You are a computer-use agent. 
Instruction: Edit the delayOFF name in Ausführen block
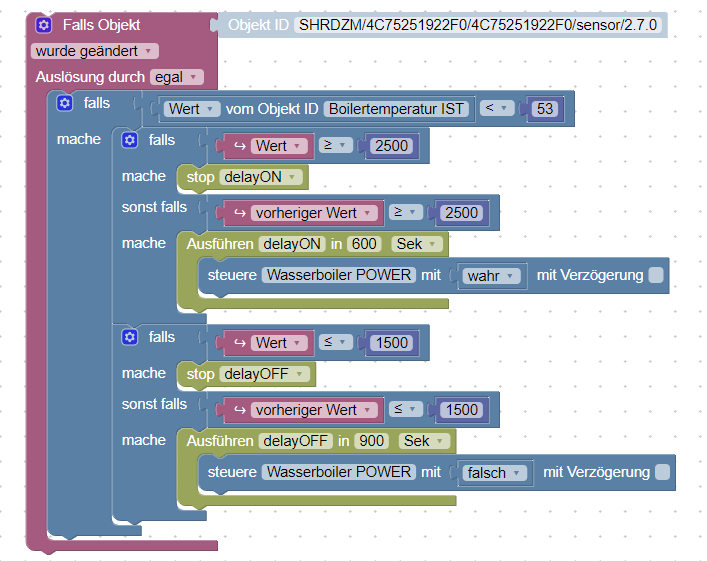pos(295,441)
